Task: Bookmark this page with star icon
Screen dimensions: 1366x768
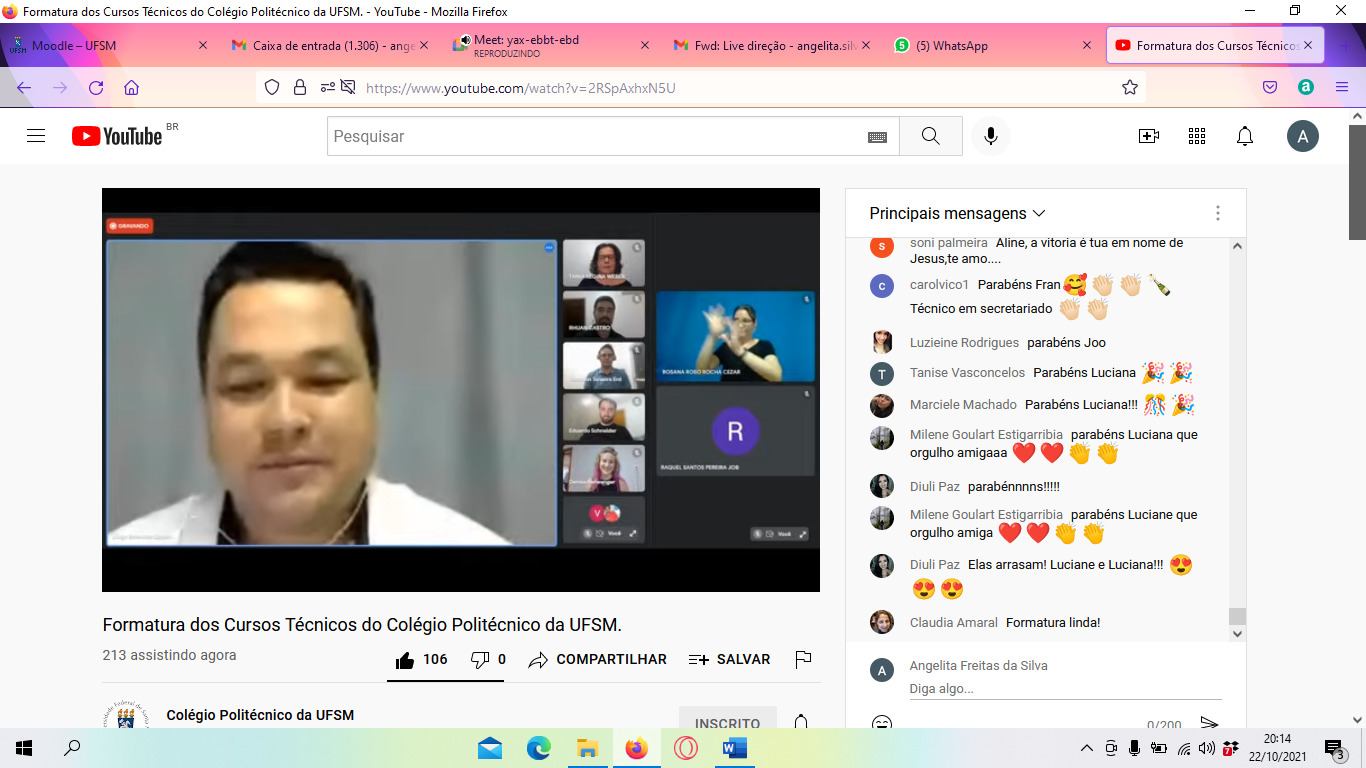Action: pos(1130,88)
